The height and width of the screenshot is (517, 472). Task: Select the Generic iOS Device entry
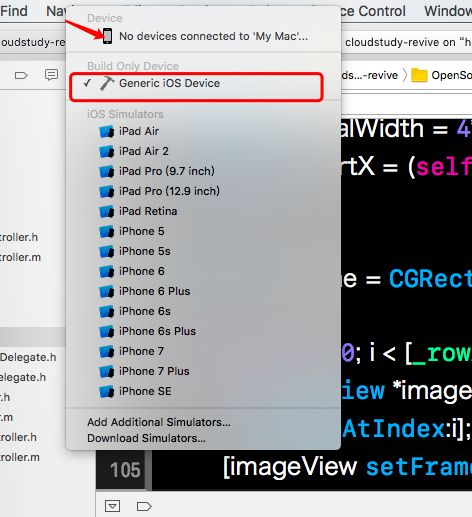[203, 83]
